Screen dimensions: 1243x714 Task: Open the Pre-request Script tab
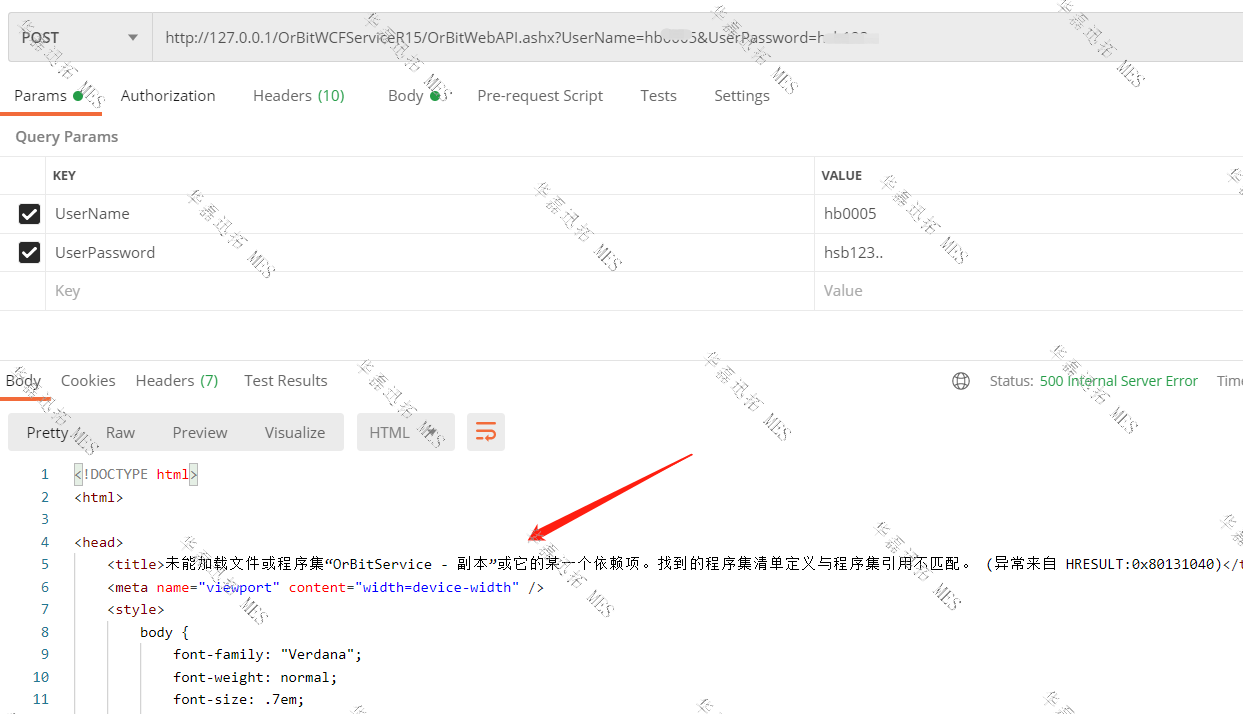pyautogui.click(x=540, y=96)
